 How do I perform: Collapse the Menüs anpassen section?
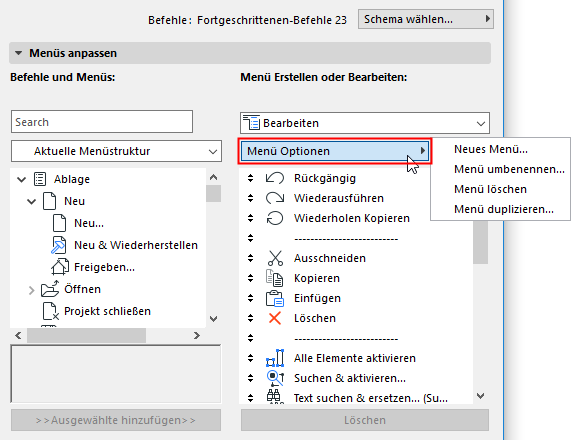pyautogui.click(x=18, y=53)
